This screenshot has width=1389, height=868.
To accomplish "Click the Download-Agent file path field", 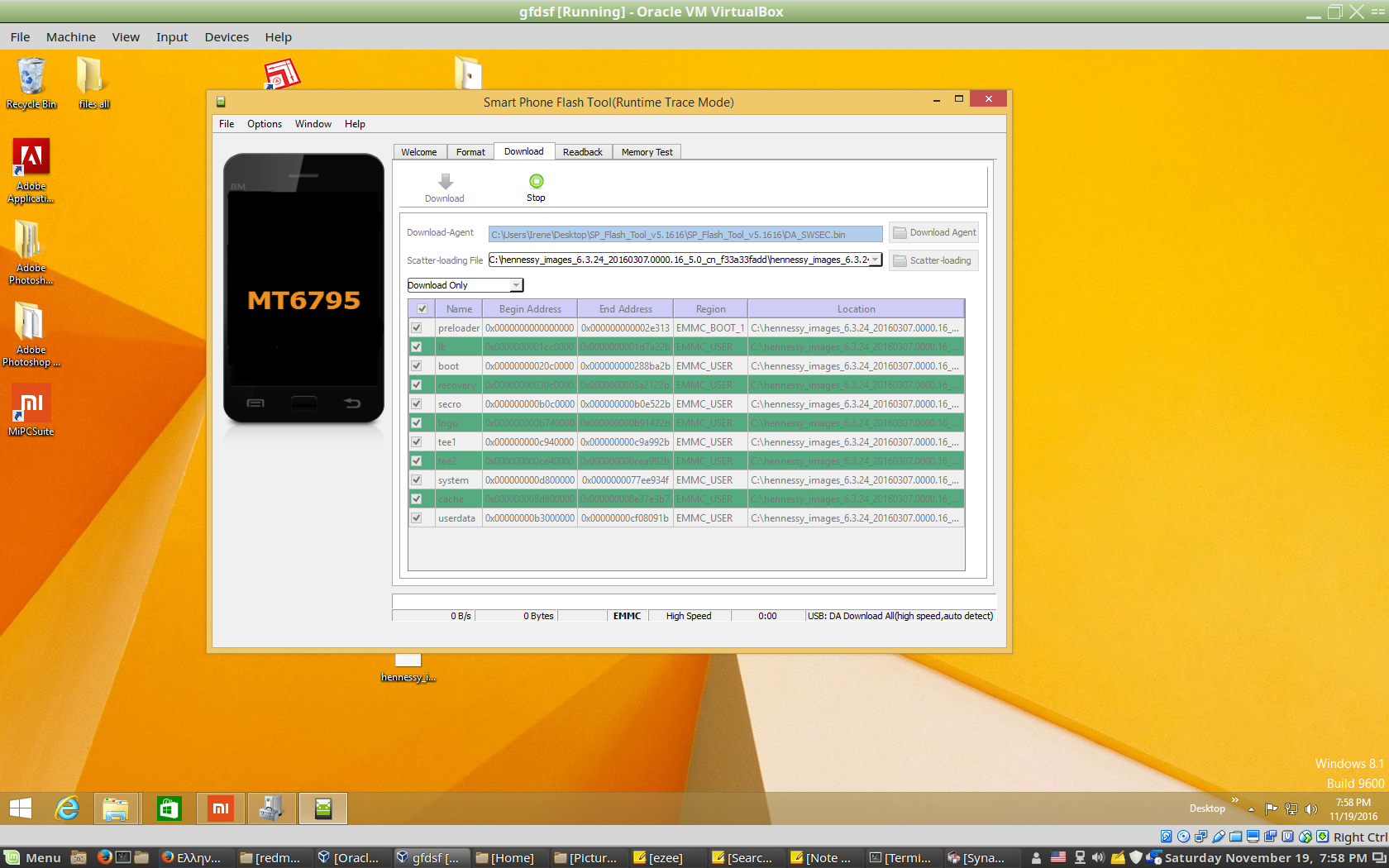I will 685,235.
